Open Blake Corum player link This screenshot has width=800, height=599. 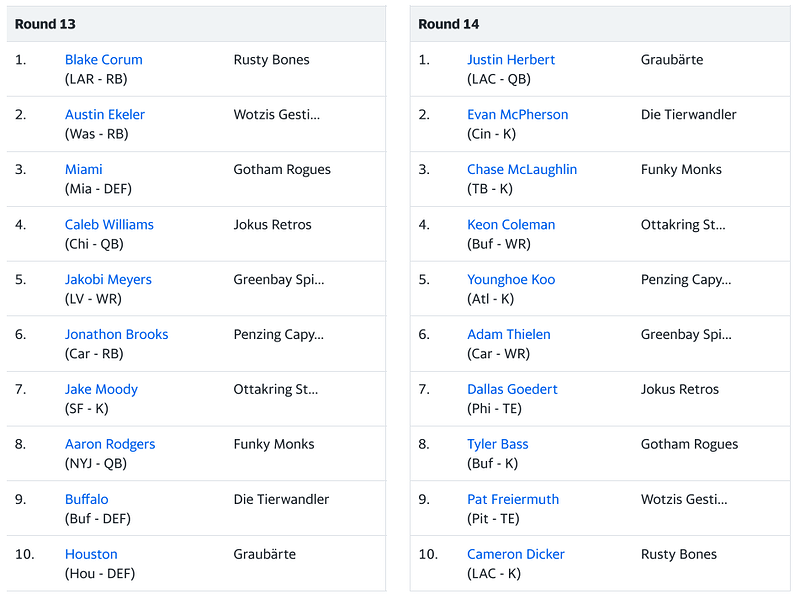pyautogui.click(x=103, y=60)
